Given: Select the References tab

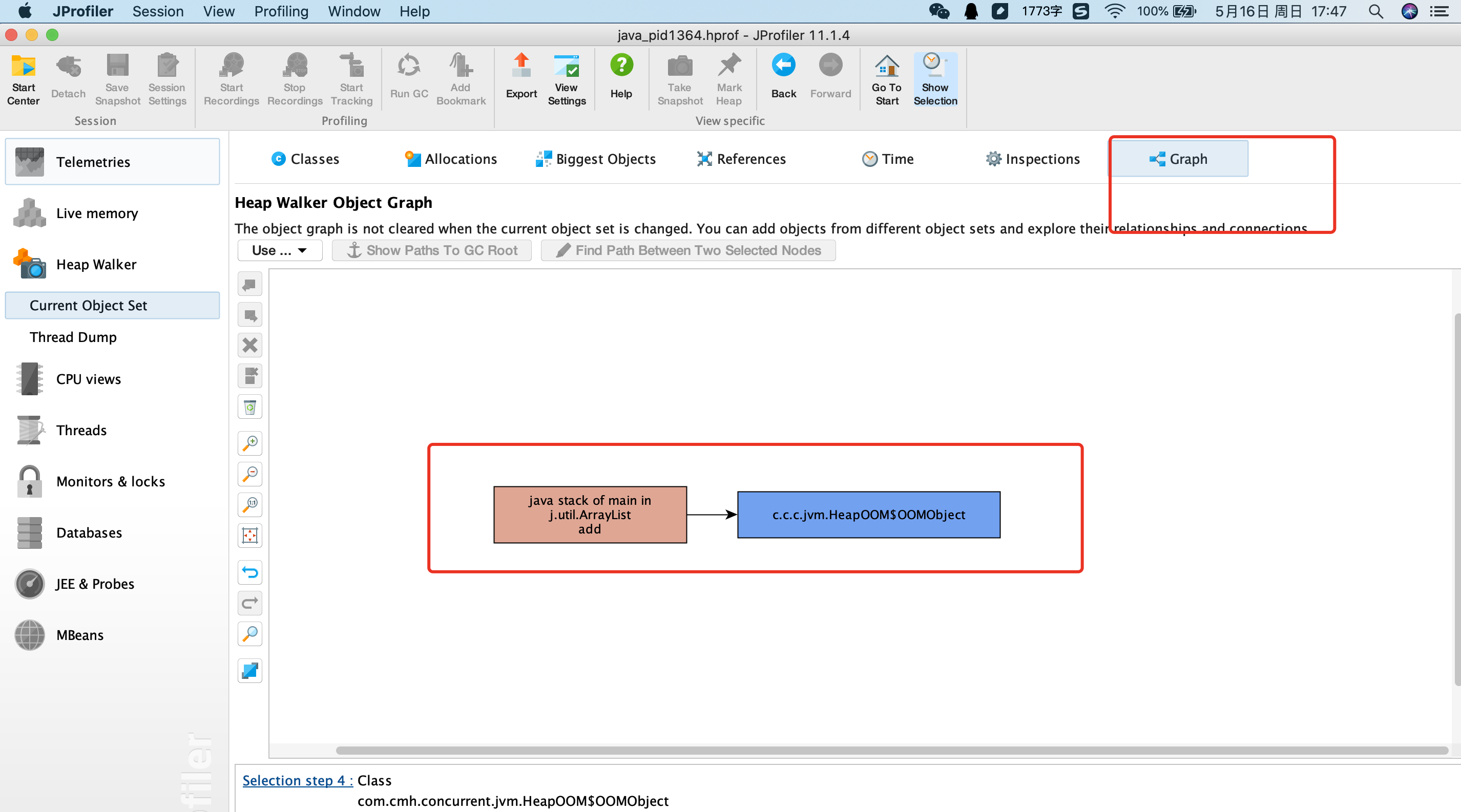Looking at the screenshot, I should click(741, 159).
